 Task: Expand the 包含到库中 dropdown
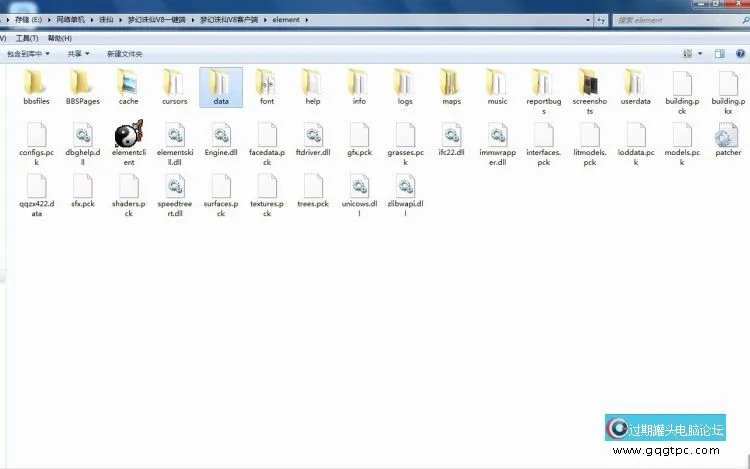click(28, 53)
